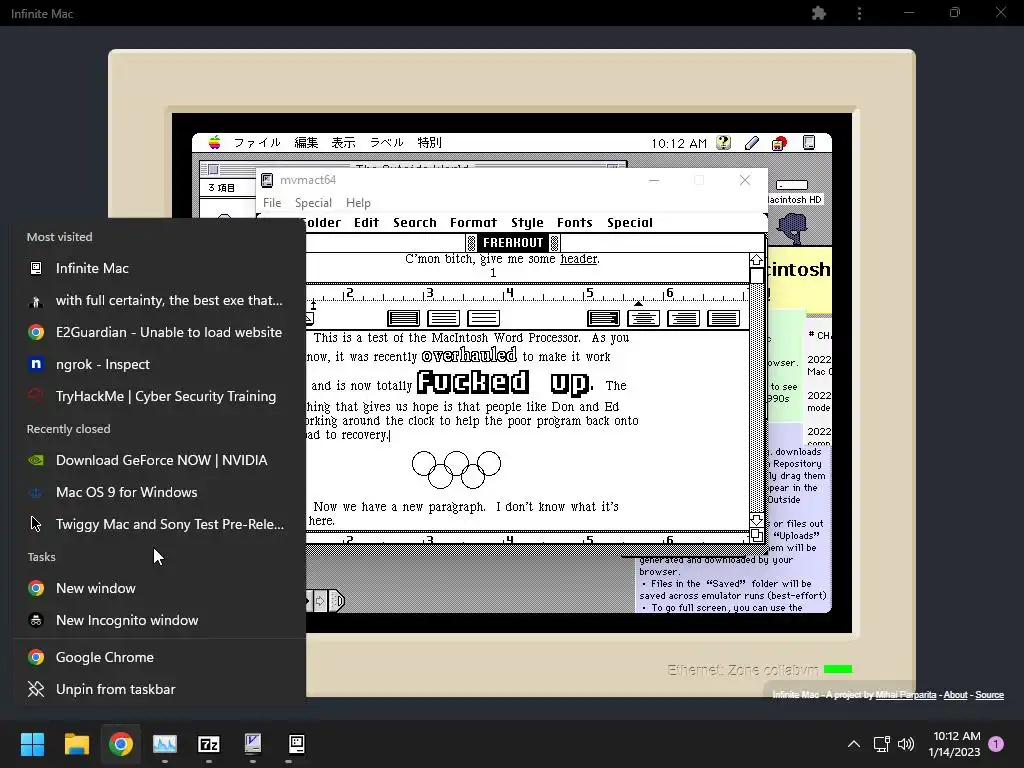This screenshot has height=768, width=1024.
Task: Open the application switcher icon in Mac menu bar
Action: 808,142
